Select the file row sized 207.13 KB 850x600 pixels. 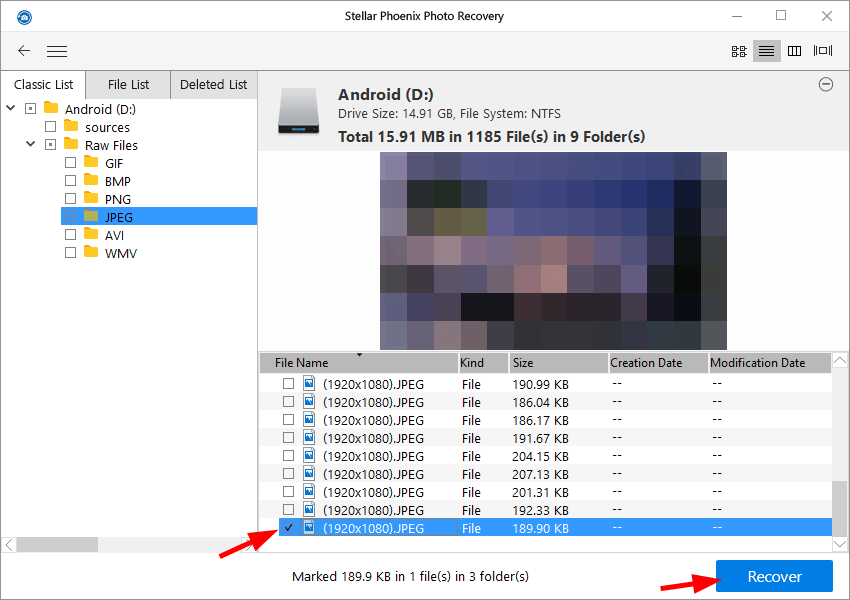click(545, 474)
